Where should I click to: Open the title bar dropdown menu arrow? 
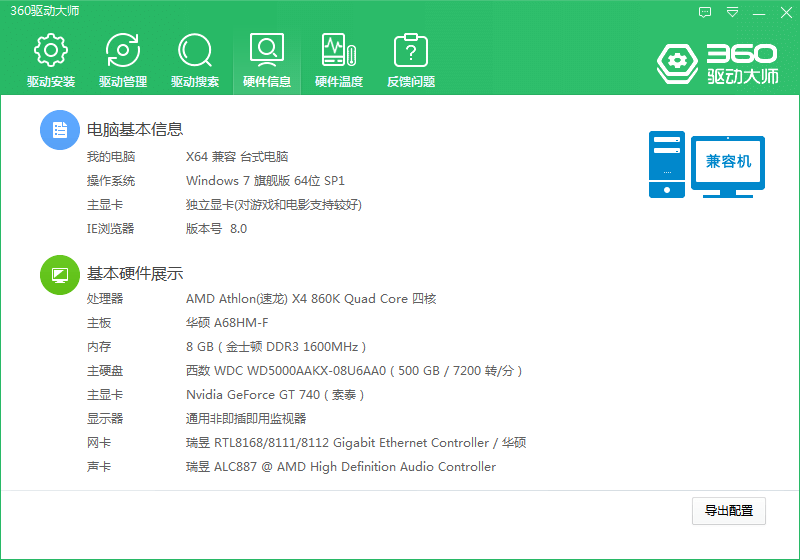click(732, 12)
